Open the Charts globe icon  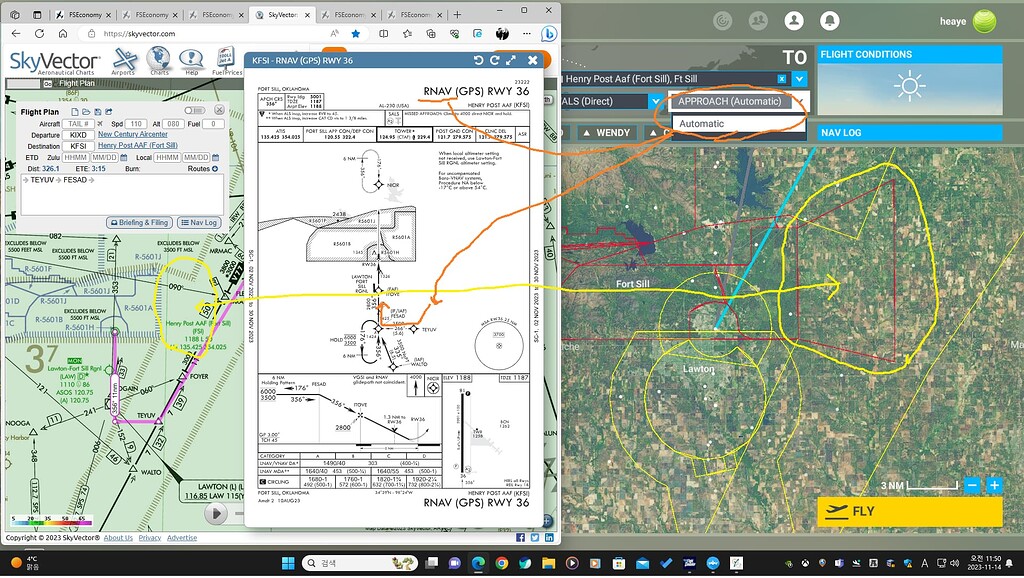(159, 60)
